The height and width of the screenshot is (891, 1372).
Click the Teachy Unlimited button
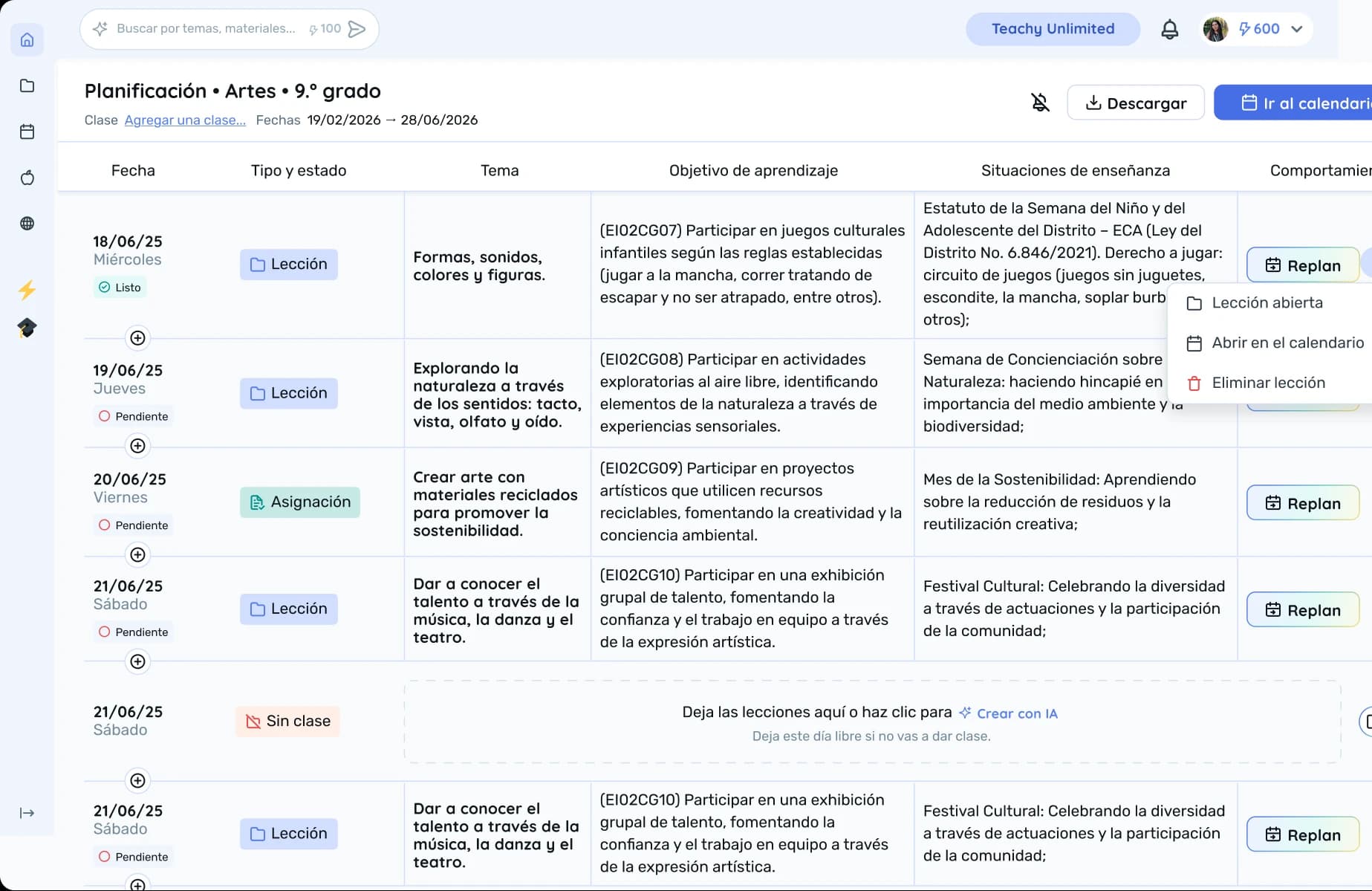1053,29
